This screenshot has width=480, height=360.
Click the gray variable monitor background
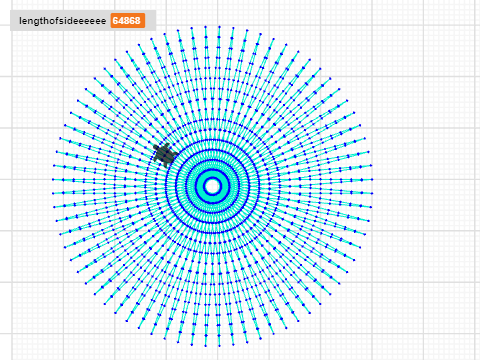[83, 21]
